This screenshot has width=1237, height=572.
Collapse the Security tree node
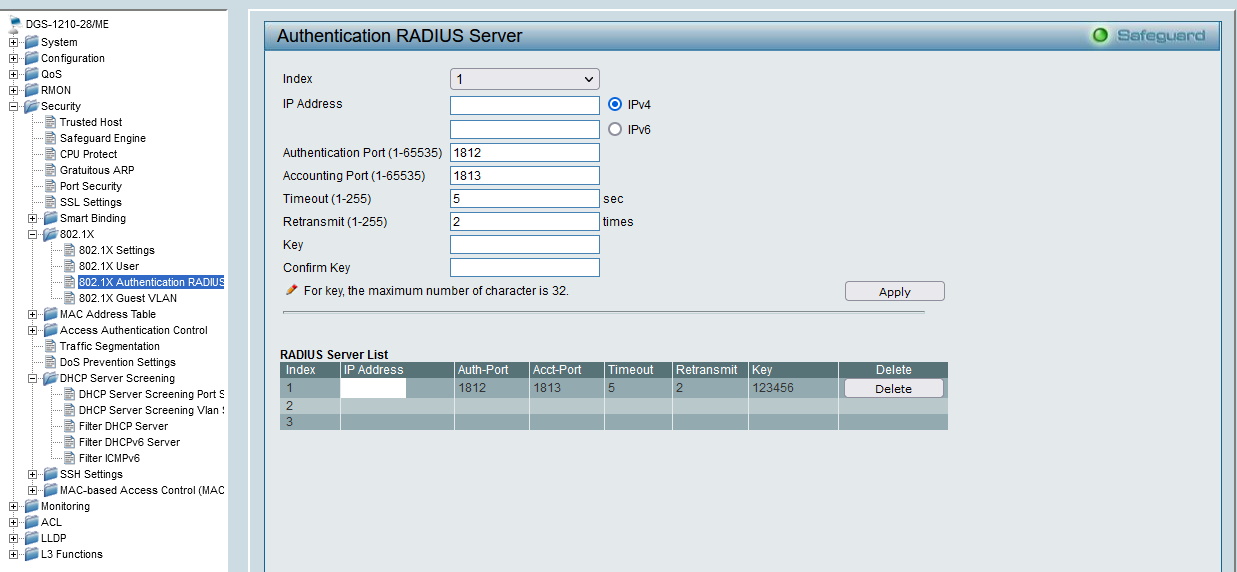14,106
